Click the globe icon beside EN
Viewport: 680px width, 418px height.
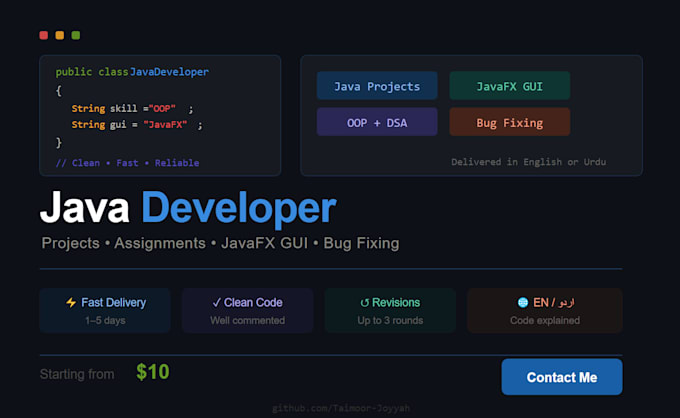pyautogui.click(x=523, y=302)
